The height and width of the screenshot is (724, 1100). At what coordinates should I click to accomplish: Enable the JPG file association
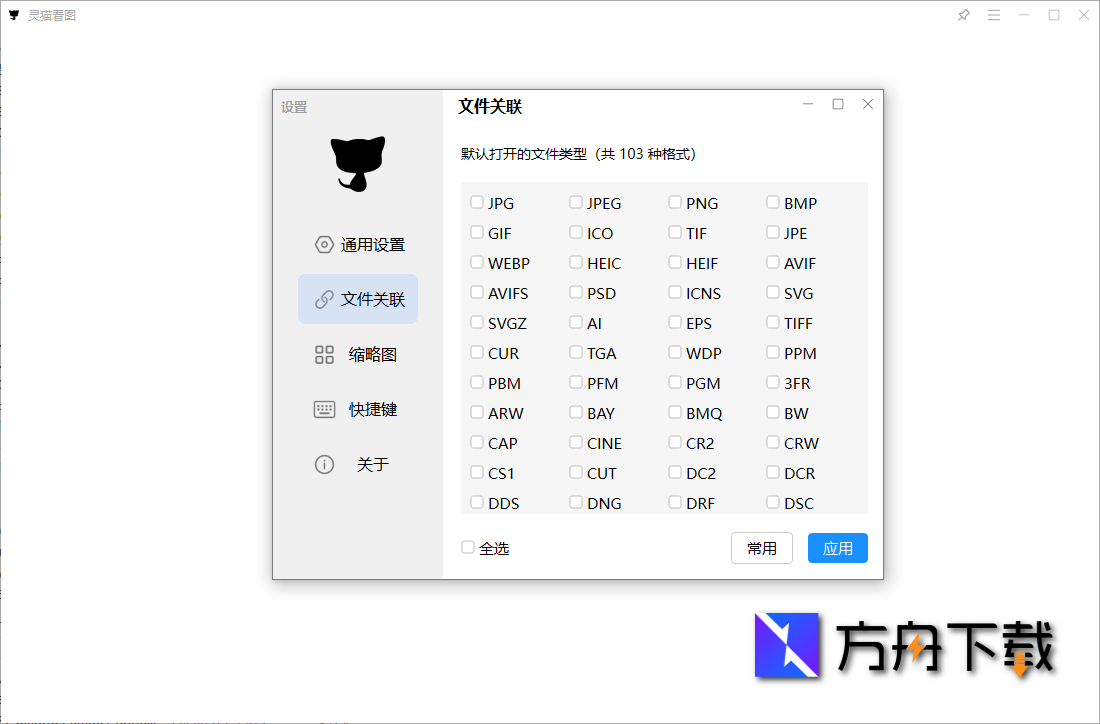[x=477, y=202]
